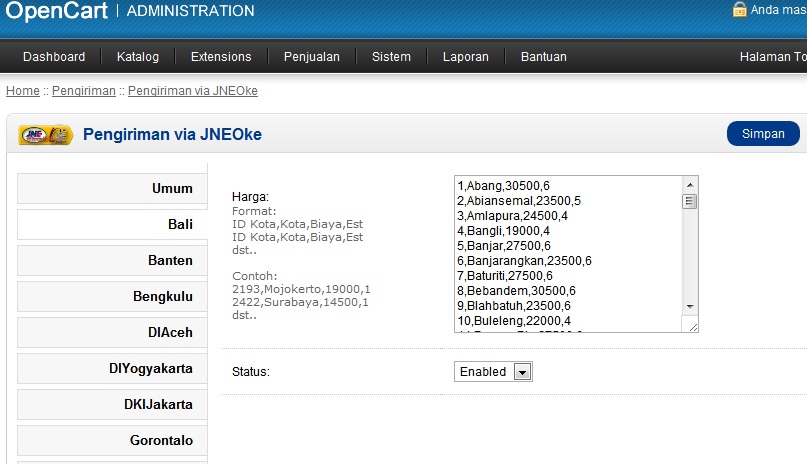Click the JNE logo beside page title
The image size is (807, 464).
45,135
